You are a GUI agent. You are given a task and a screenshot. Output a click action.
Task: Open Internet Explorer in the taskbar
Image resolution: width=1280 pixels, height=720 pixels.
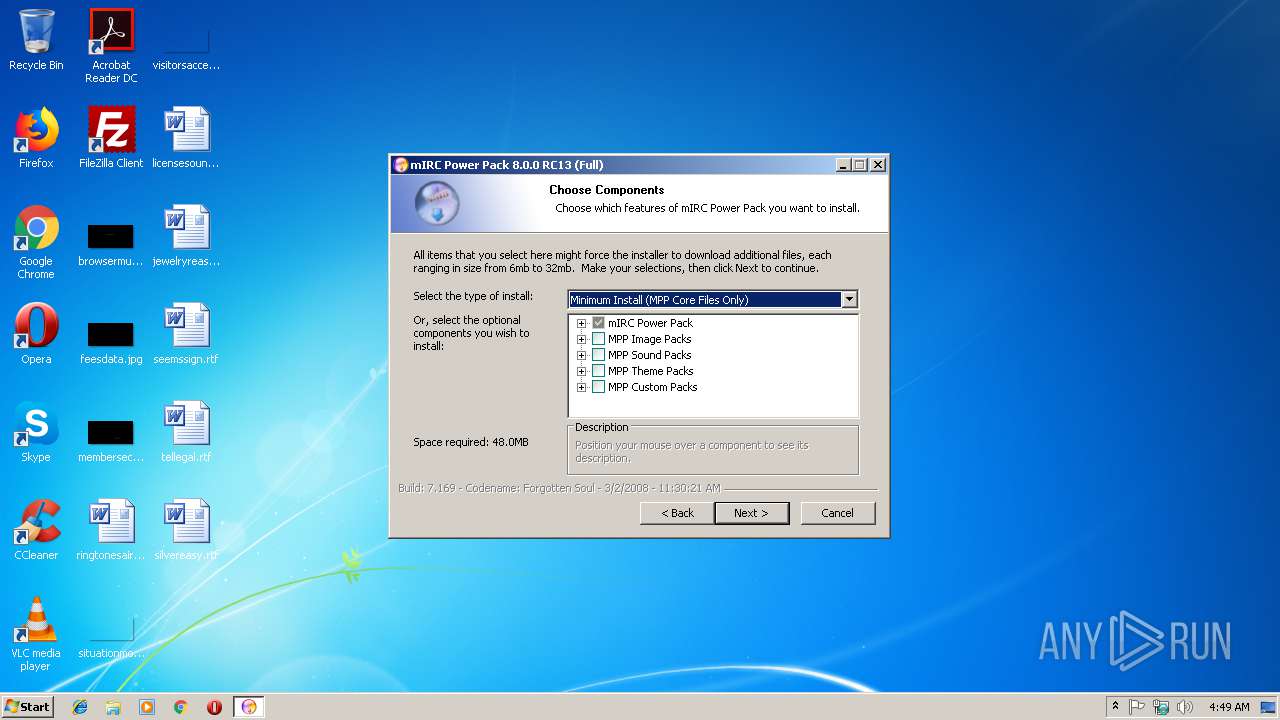coord(80,707)
